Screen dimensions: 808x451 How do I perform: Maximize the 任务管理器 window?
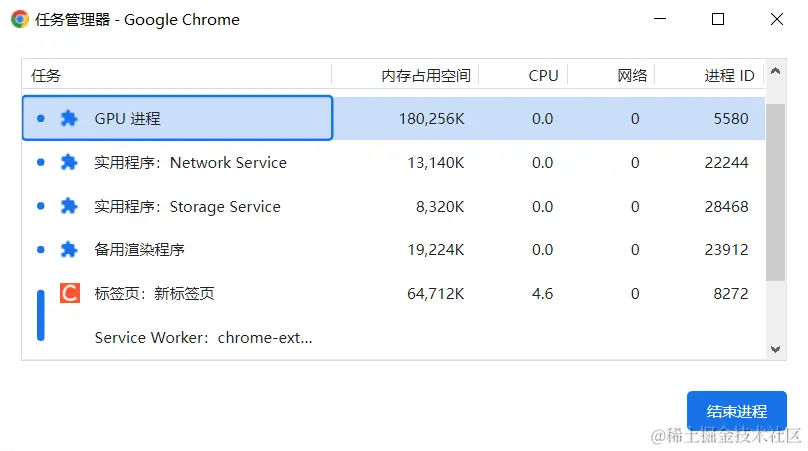(717, 19)
